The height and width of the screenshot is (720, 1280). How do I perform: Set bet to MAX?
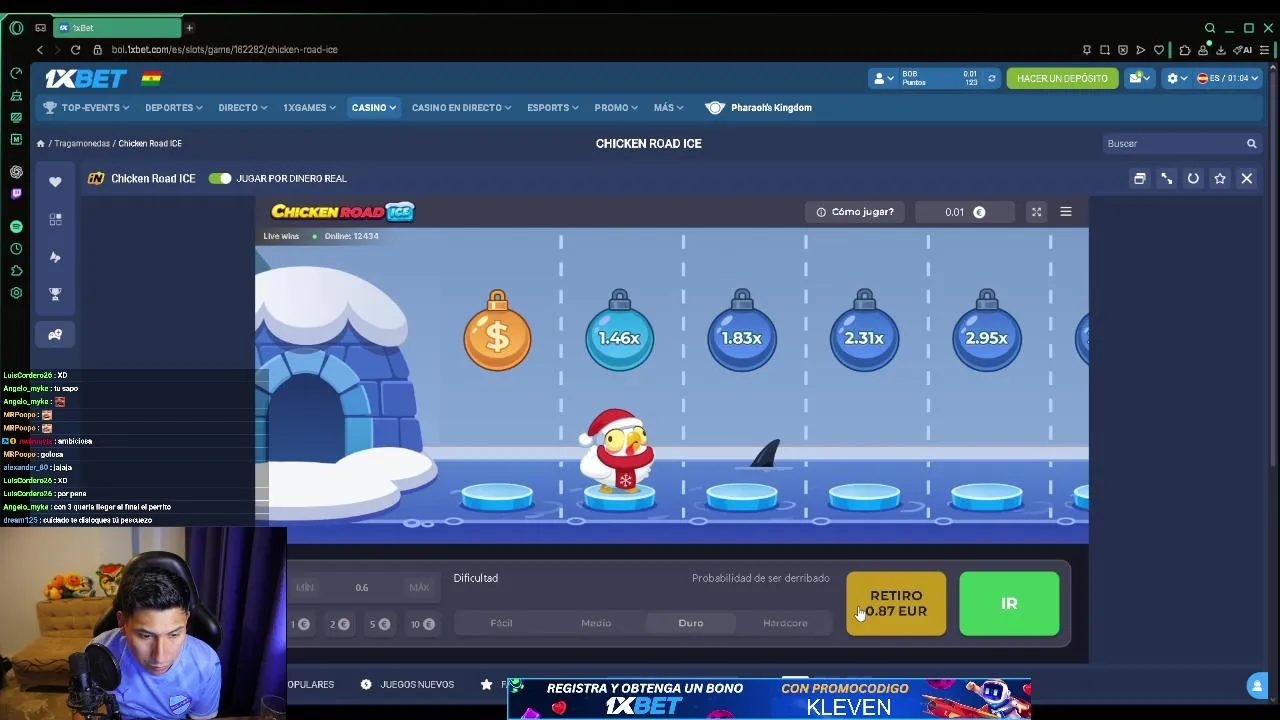click(419, 588)
